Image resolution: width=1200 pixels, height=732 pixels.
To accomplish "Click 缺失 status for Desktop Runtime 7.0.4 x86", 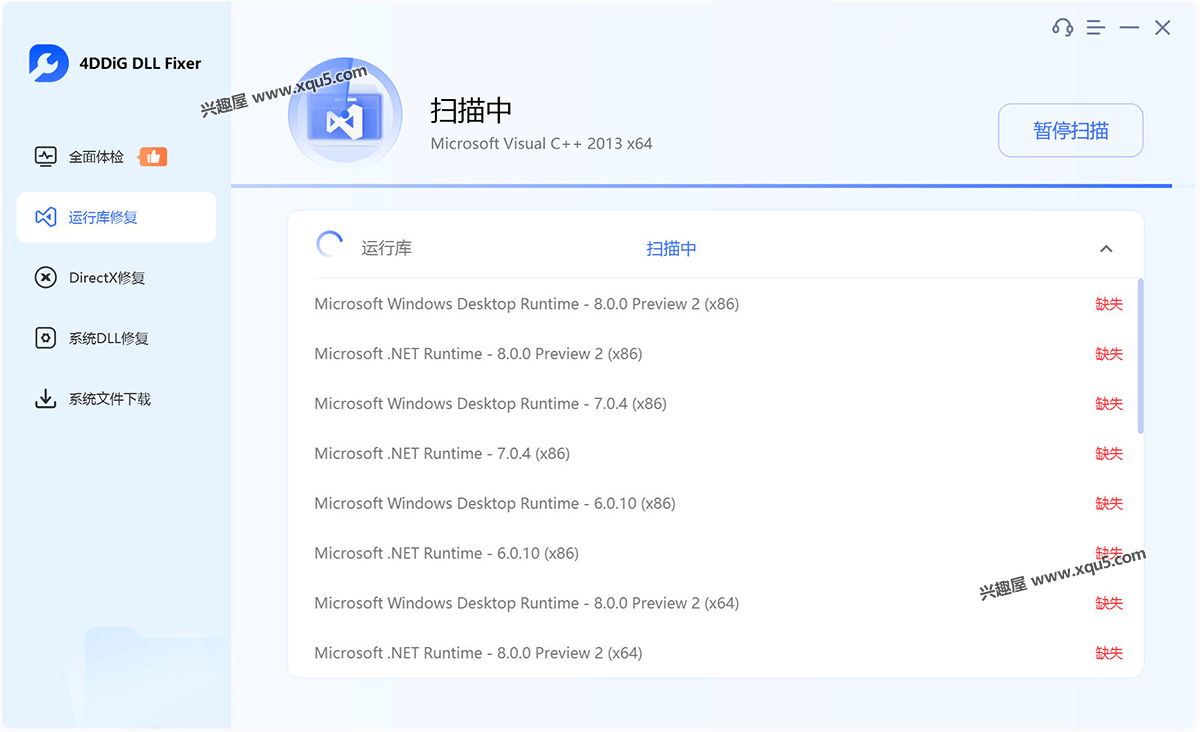I will 1109,404.
